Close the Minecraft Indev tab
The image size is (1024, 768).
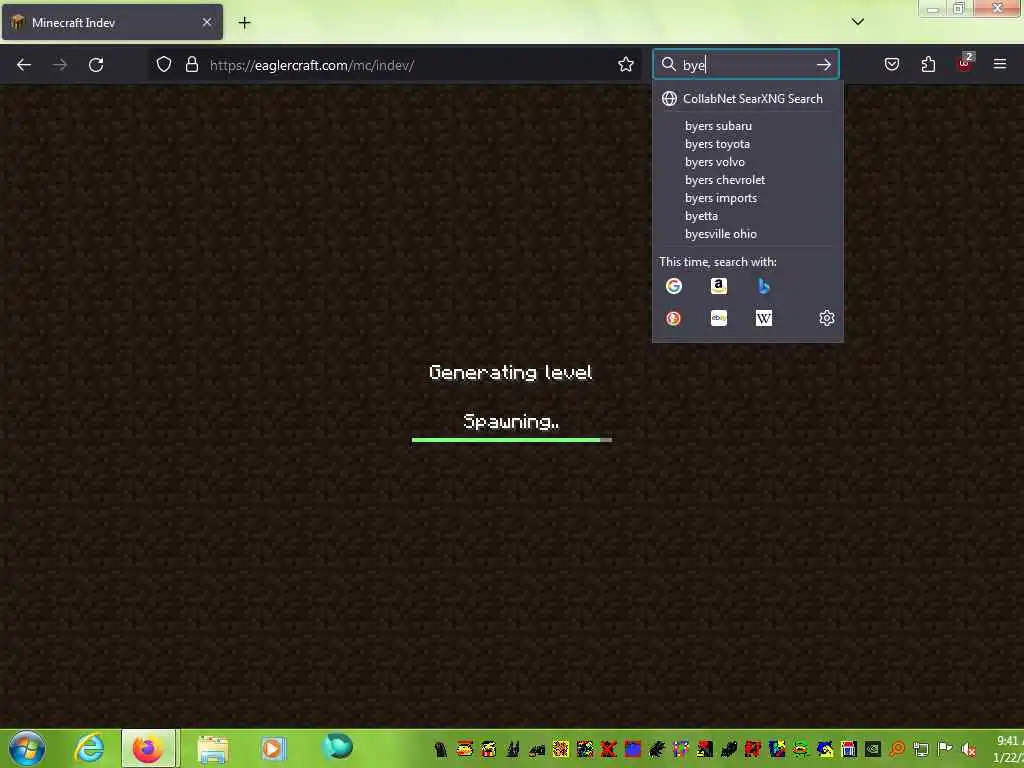pos(206,22)
